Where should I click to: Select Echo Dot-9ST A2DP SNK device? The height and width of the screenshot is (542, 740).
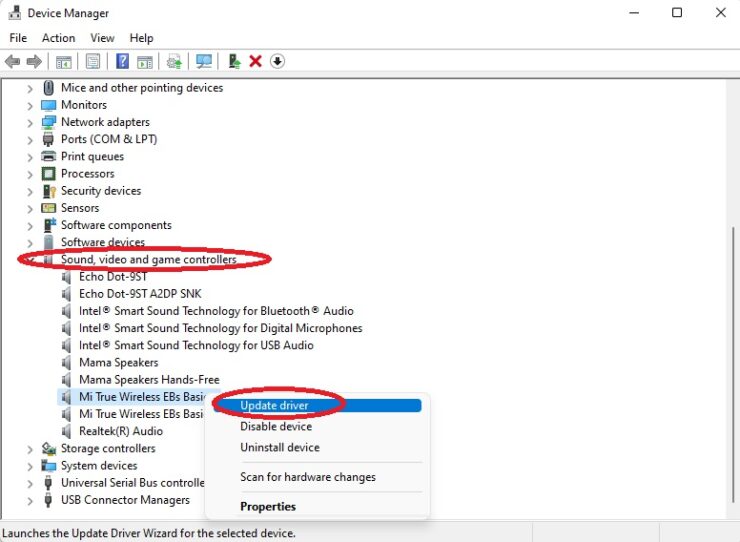click(x=140, y=294)
